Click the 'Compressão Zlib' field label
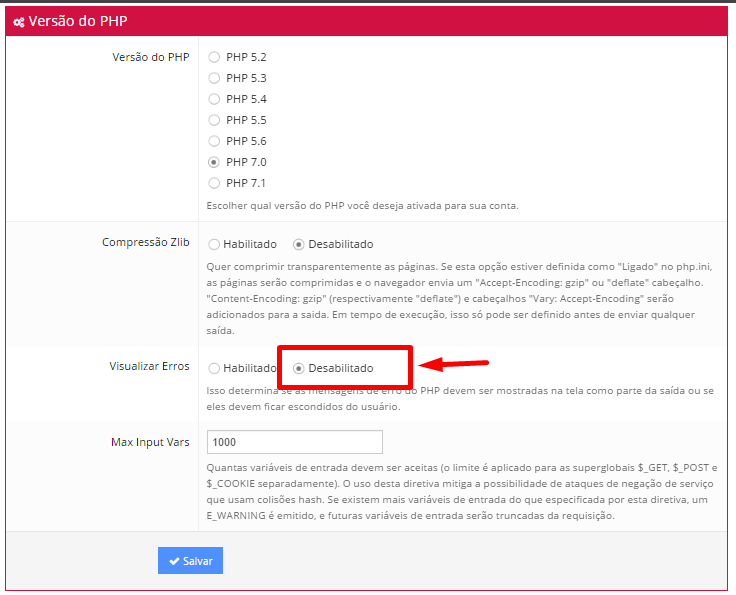The image size is (736, 595). [x=145, y=243]
